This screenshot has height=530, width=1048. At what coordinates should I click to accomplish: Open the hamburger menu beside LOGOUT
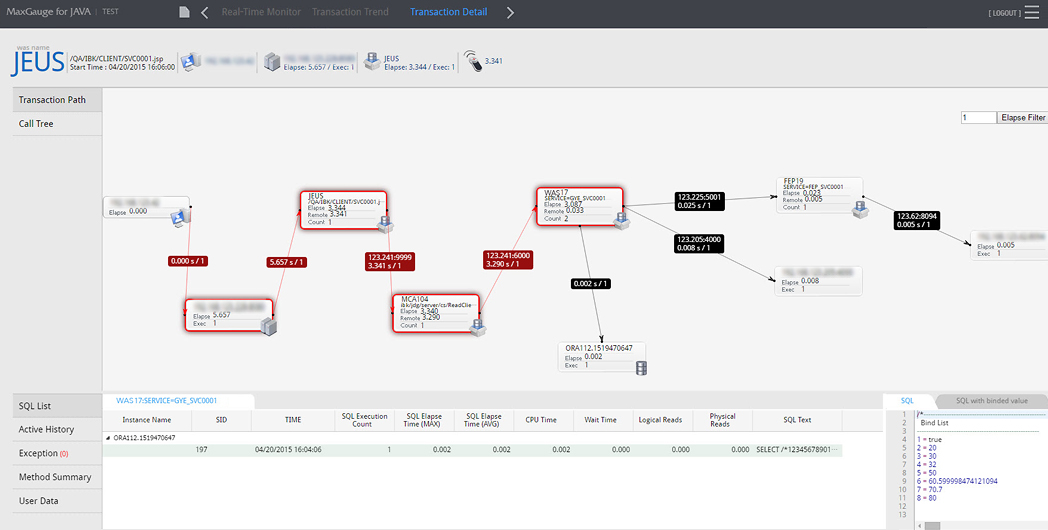(1033, 12)
